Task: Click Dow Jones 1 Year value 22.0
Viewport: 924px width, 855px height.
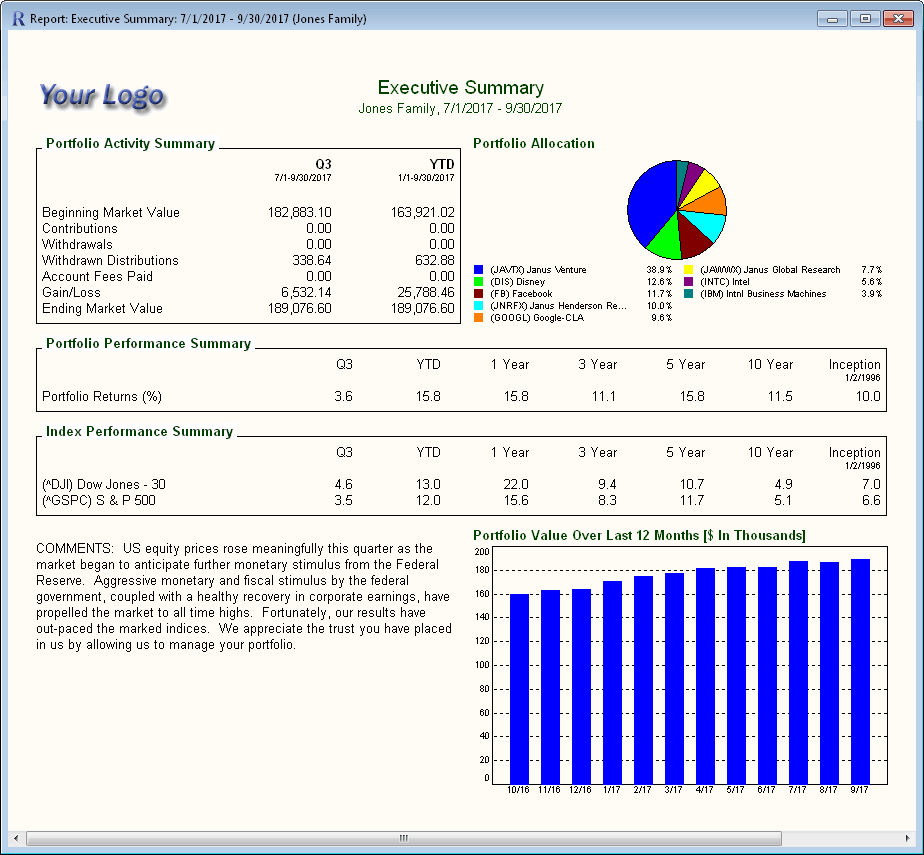Action: 516,484
